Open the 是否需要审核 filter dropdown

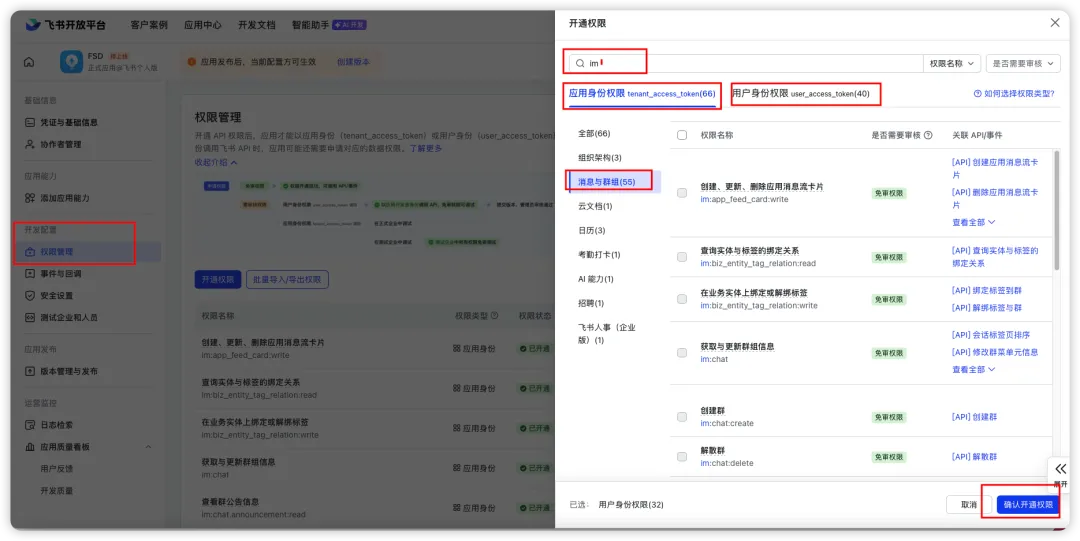click(x=1023, y=63)
